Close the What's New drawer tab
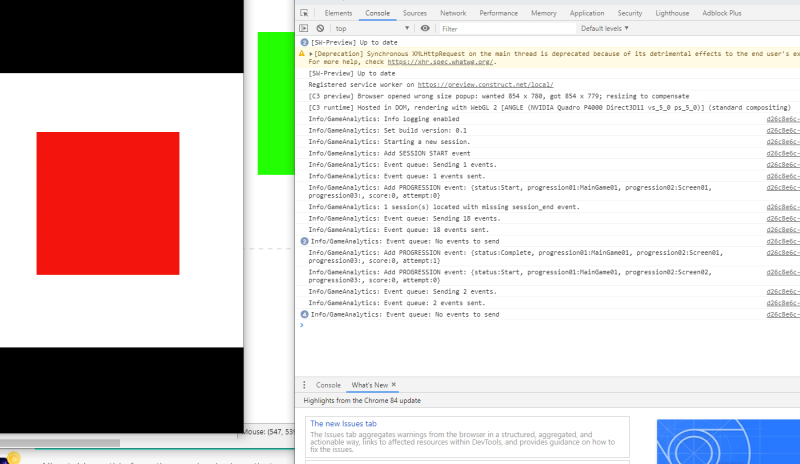This screenshot has width=800, height=464. [x=394, y=384]
